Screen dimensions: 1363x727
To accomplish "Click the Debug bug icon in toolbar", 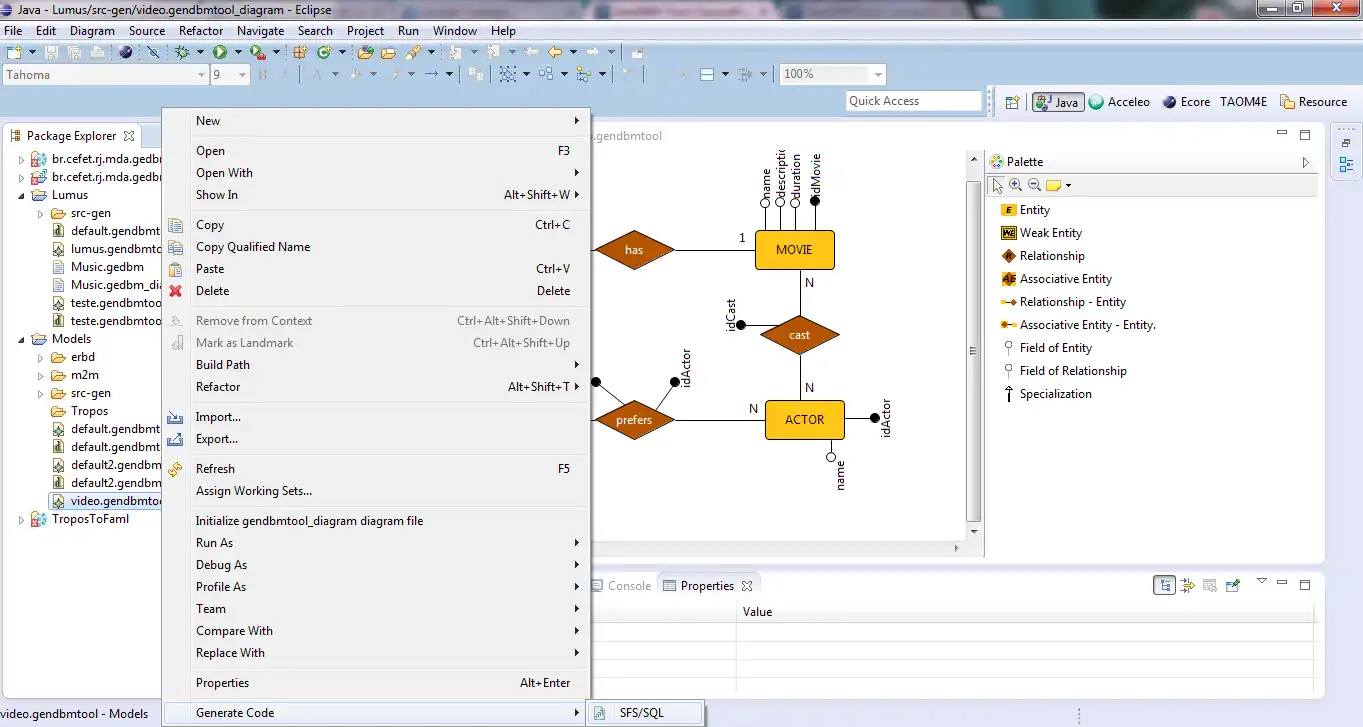I will pyautogui.click(x=182, y=52).
